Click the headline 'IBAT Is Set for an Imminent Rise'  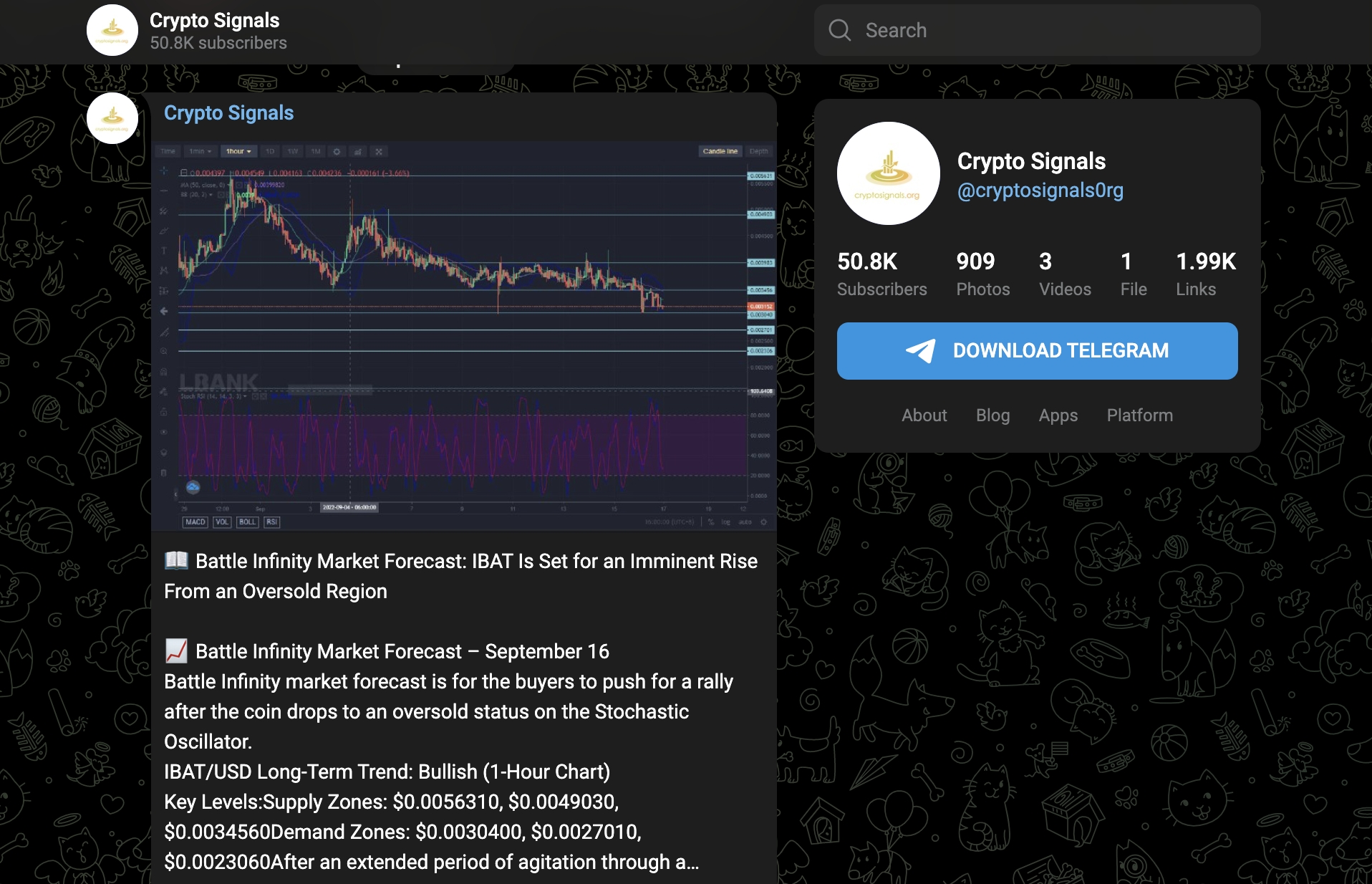[x=614, y=562]
